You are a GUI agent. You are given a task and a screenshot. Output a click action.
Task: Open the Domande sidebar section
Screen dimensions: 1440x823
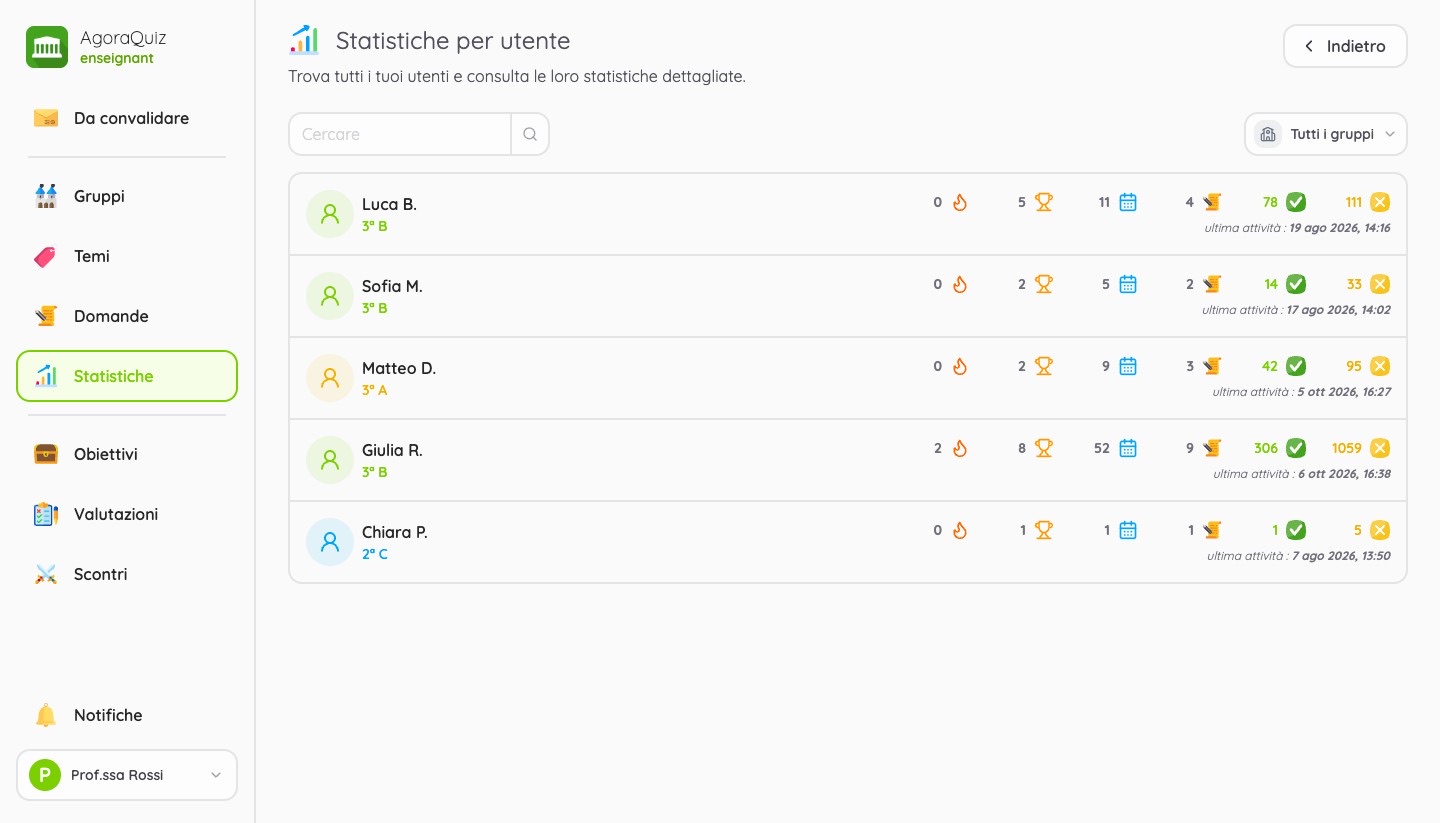click(127, 316)
